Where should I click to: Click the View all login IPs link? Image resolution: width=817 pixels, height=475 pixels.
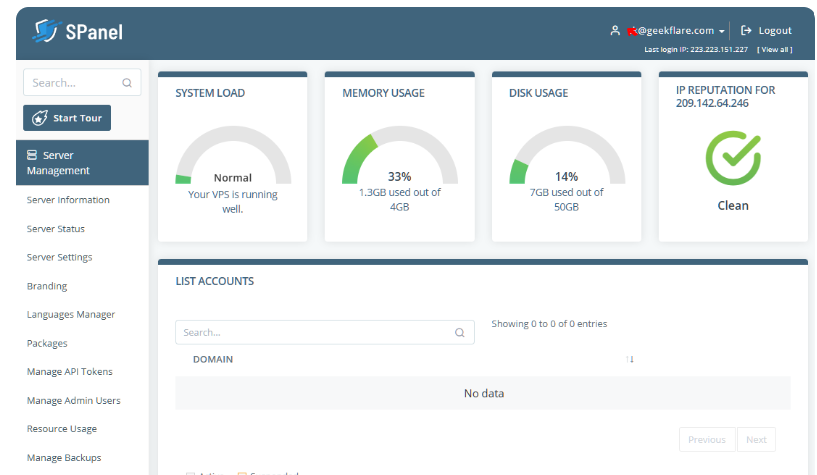coord(774,49)
